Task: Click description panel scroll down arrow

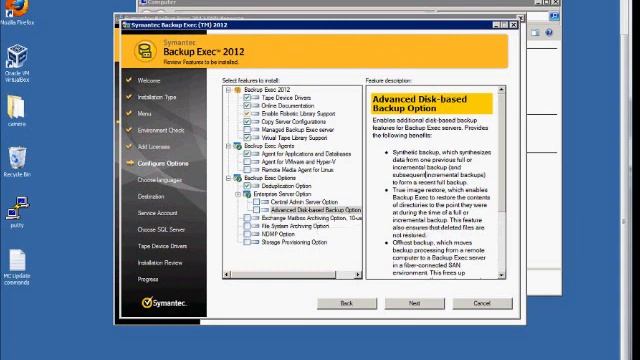Action: point(501,275)
